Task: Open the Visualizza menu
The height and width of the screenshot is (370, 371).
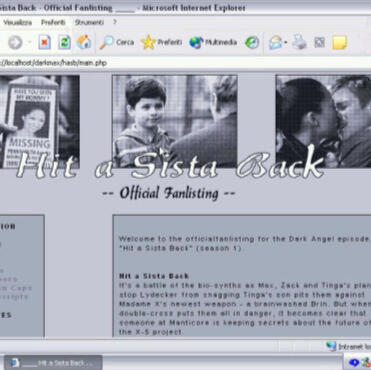Action: pyautogui.click(x=18, y=22)
